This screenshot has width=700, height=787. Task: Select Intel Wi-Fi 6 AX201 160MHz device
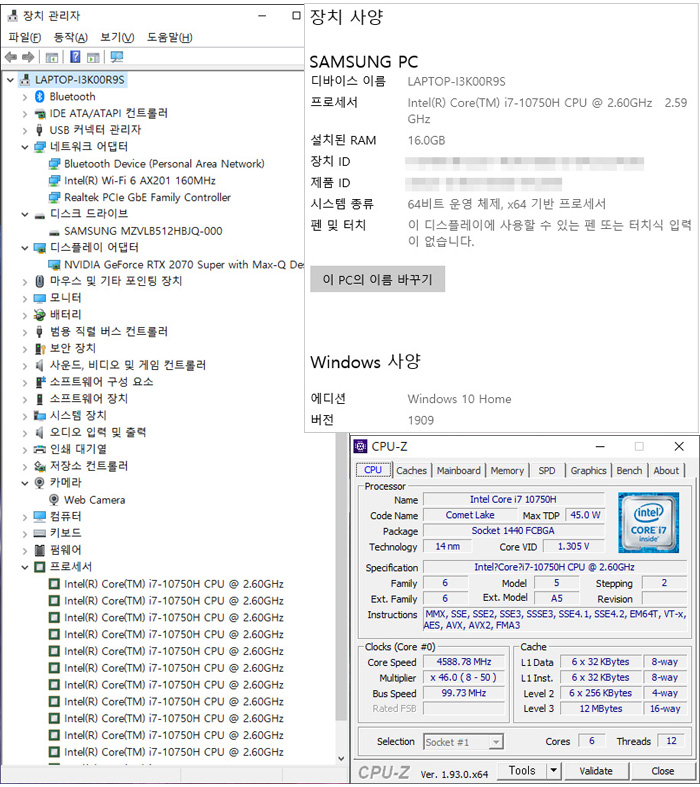pos(139,181)
